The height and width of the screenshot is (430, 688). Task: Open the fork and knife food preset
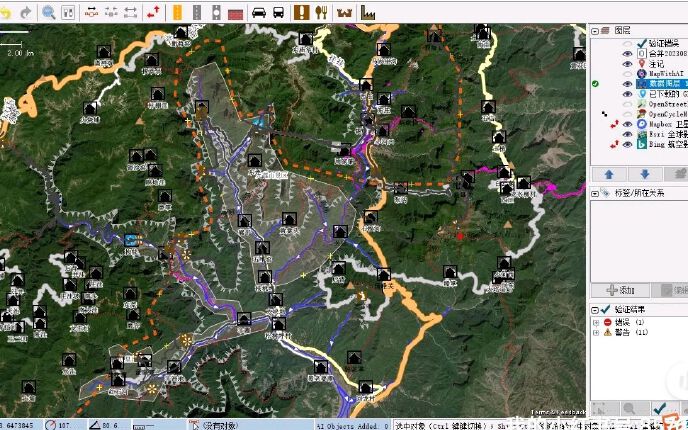pyautogui.click(x=322, y=13)
